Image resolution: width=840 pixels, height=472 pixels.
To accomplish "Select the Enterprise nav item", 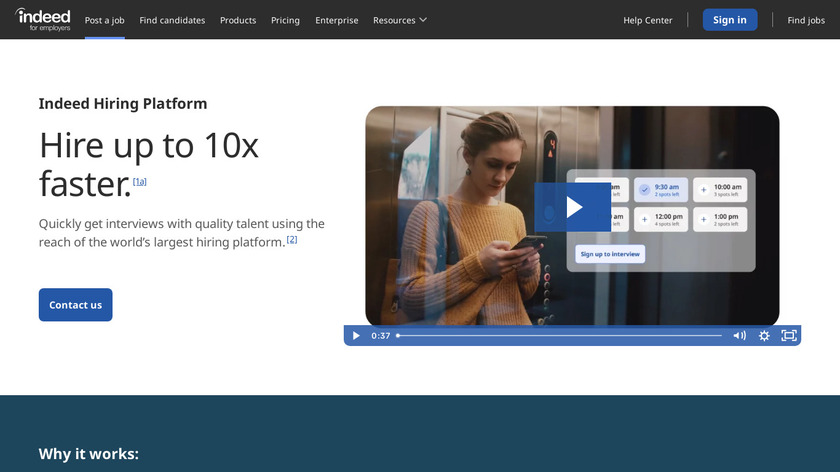I will (336, 20).
